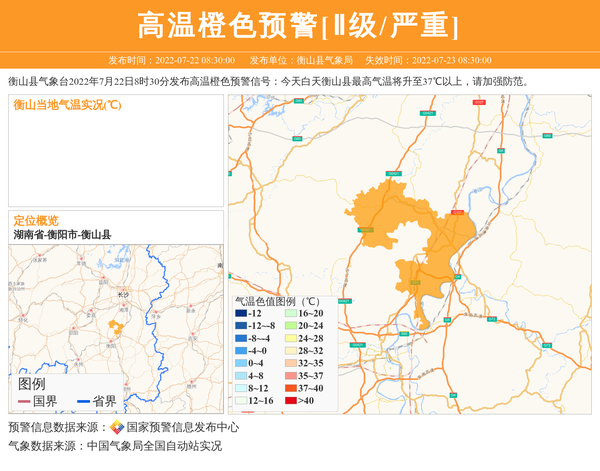Click the 高温橙色预警 title banner
Image resolution: width=600 pixels, height=471 pixels.
[x=299, y=25]
